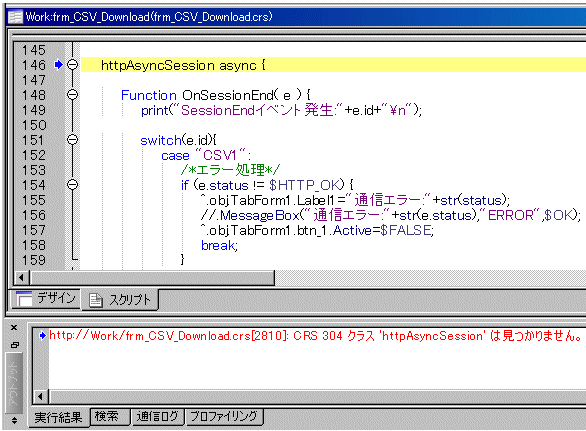Collapse the code block at line 146
The width and height of the screenshot is (586, 431).
[x=73, y=65]
